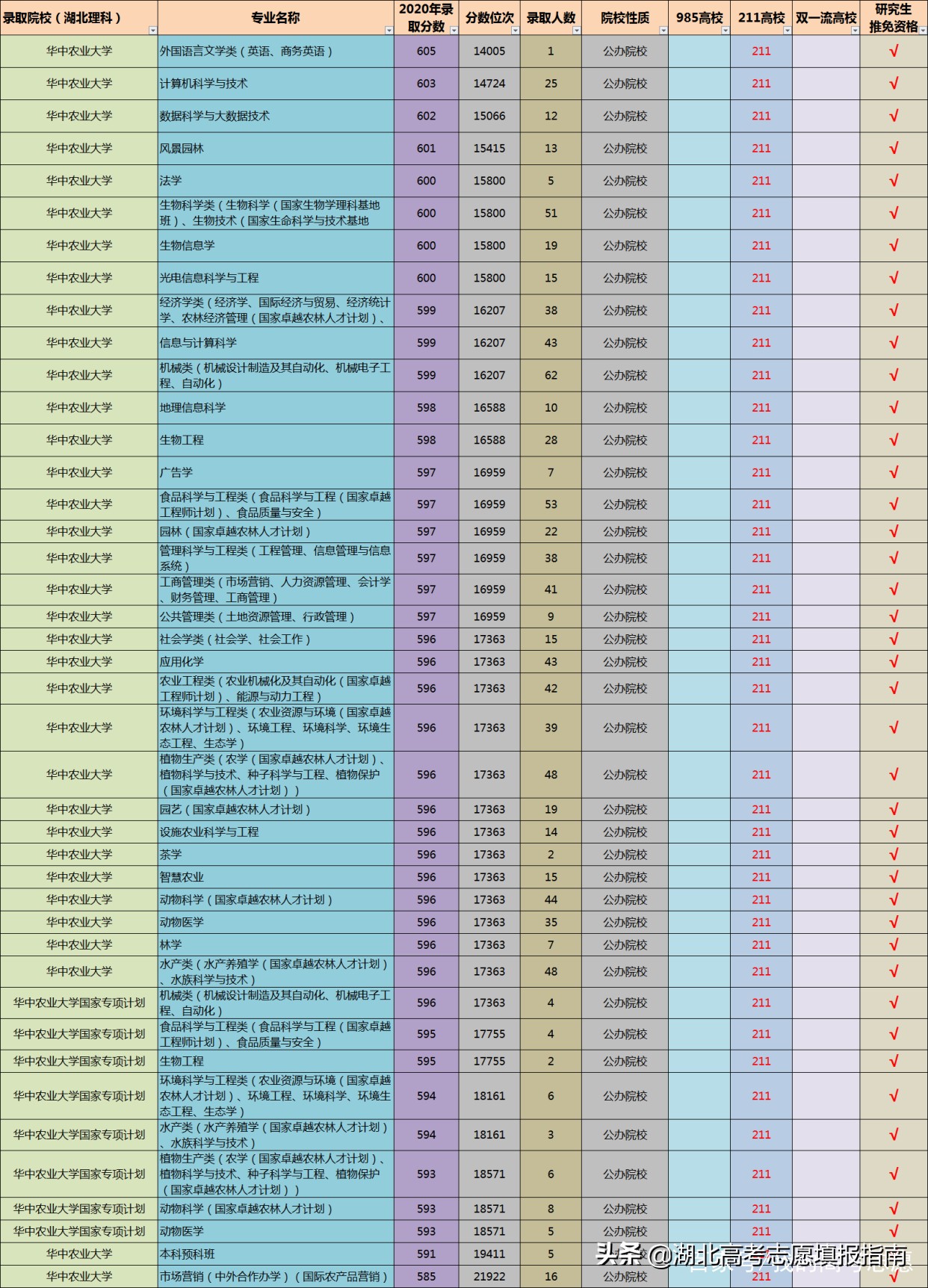This screenshot has width=928, height=1288.
Task: Select the 地理信息科学 cell
Action: [x=276, y=408]
